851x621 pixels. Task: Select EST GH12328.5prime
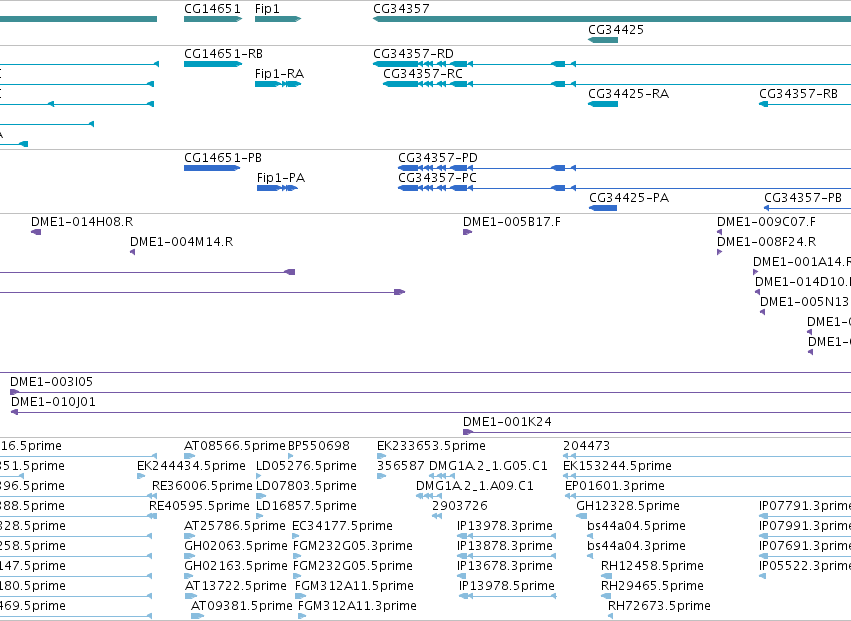pyautogui.click(x=627, y=506)
